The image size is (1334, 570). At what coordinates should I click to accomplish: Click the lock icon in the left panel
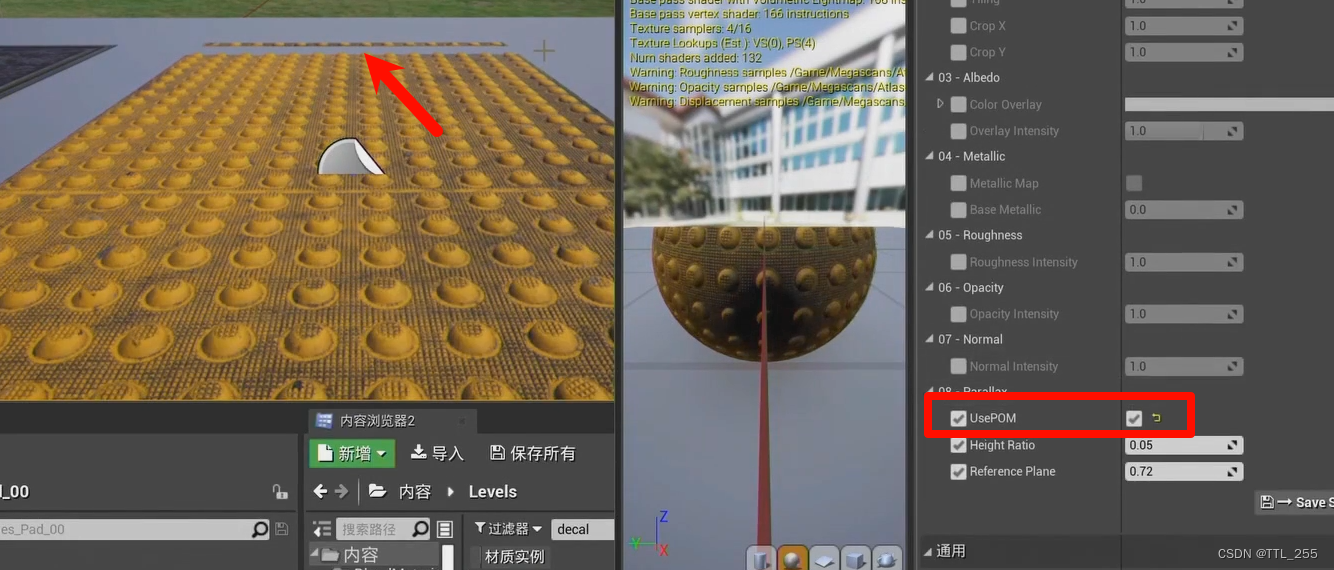[280, 492]
